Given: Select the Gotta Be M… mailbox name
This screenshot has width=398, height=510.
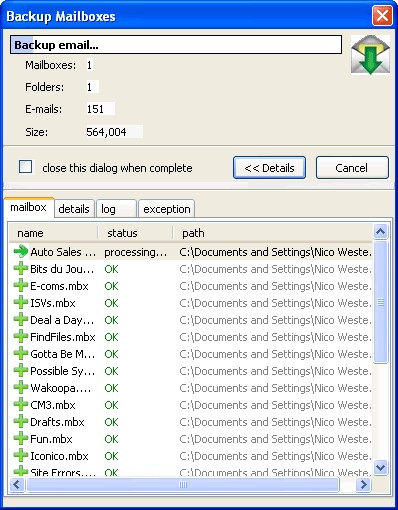Looking at the screenshot, I should click(62, 354).
